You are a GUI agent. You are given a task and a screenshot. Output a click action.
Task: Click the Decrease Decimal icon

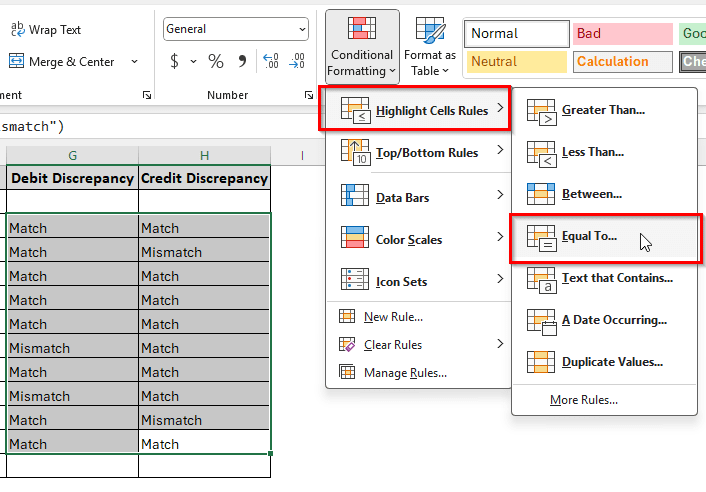coord(298,62)
